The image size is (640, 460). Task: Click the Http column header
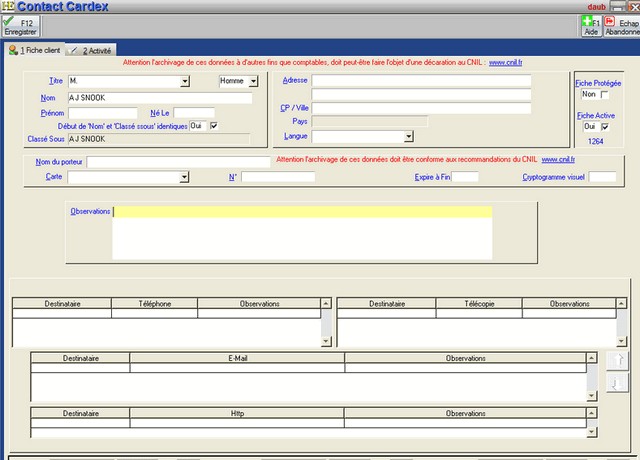tap(237, 413)
